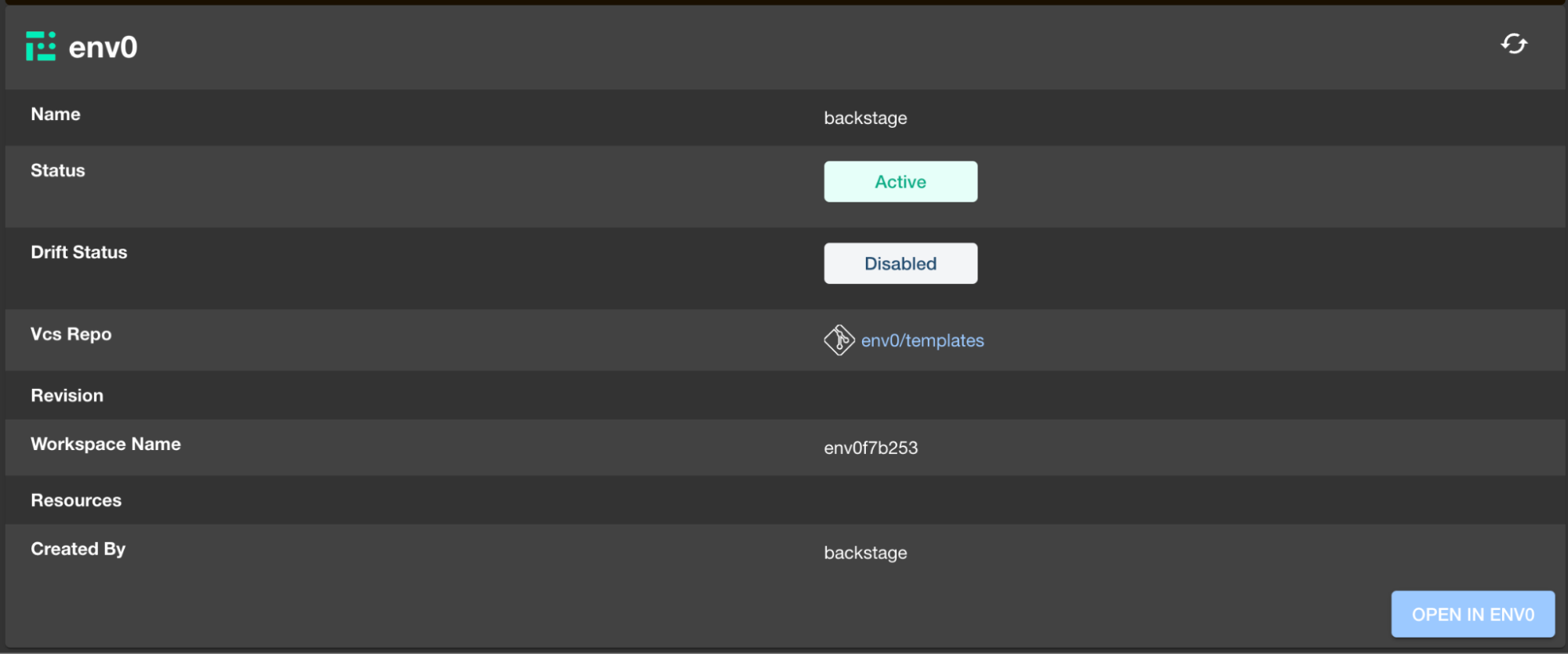1568x654 pixels.
Task: Click the git icon beside env0/templates
Action: [839, 340]
